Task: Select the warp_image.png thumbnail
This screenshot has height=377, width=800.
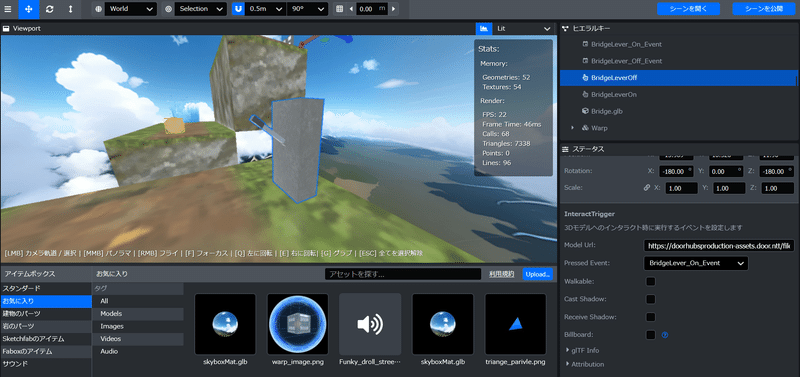Action: tap(298, 324)
